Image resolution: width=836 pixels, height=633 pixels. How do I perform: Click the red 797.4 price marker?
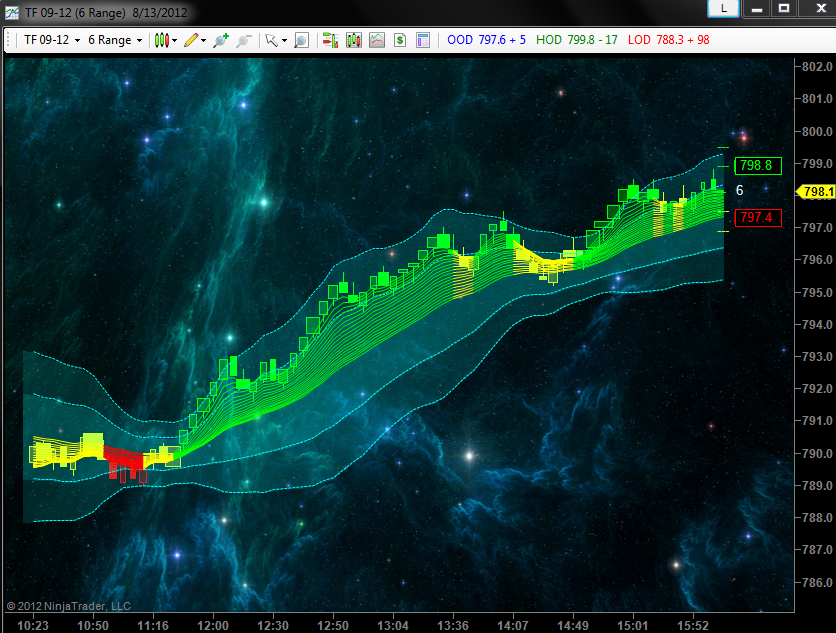pyautogui.click(x=758, y=218)
